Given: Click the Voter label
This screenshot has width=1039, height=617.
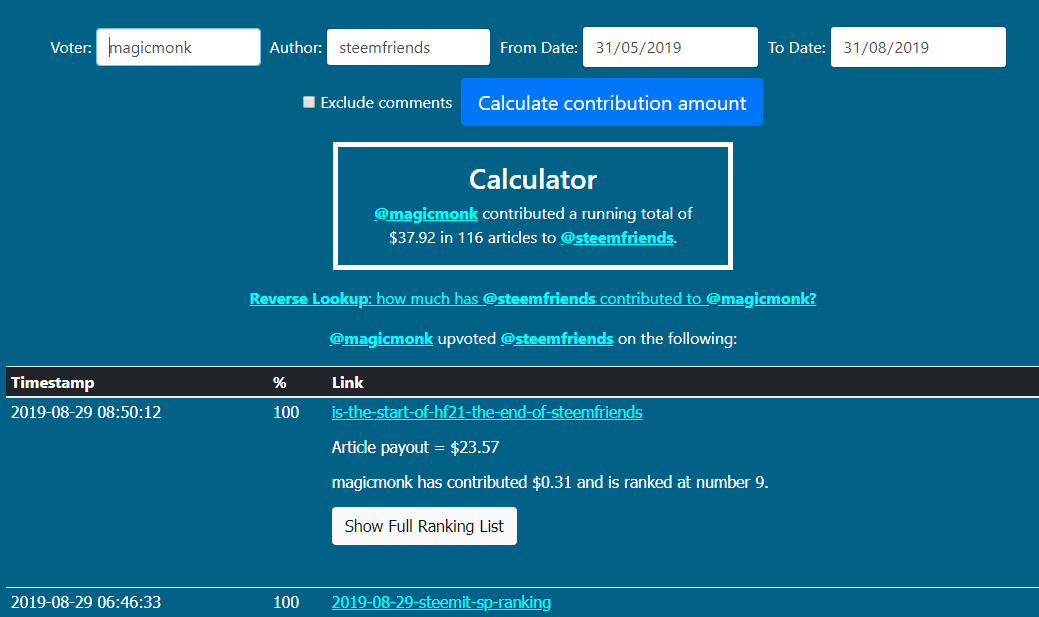Looking at the screenshot, I should (x=71, y=48).
